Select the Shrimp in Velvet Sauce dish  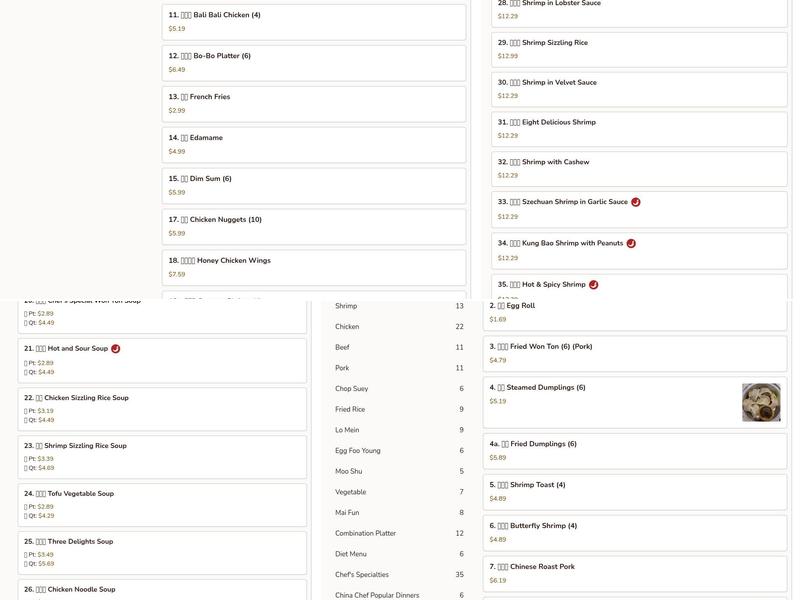coord(639,89)
